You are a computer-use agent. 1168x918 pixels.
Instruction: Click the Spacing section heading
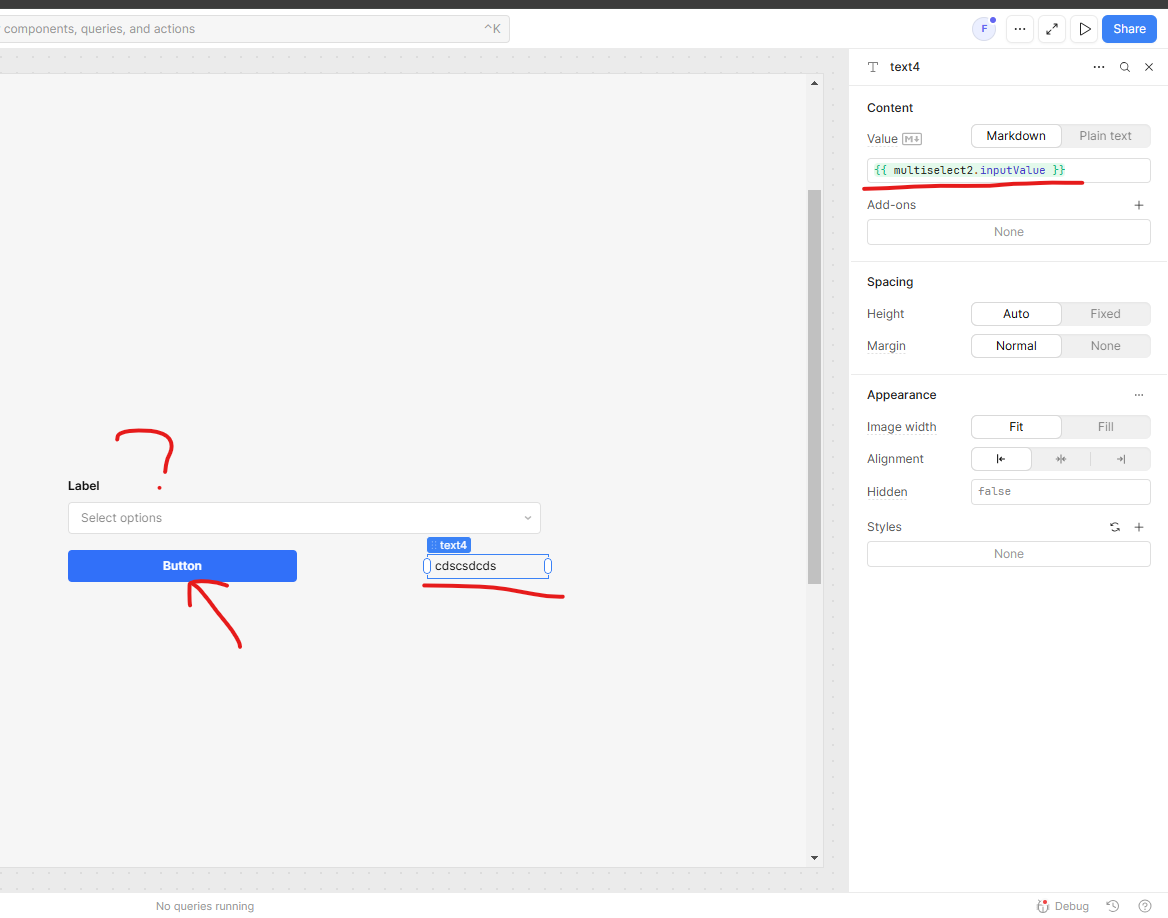[889, 282]
